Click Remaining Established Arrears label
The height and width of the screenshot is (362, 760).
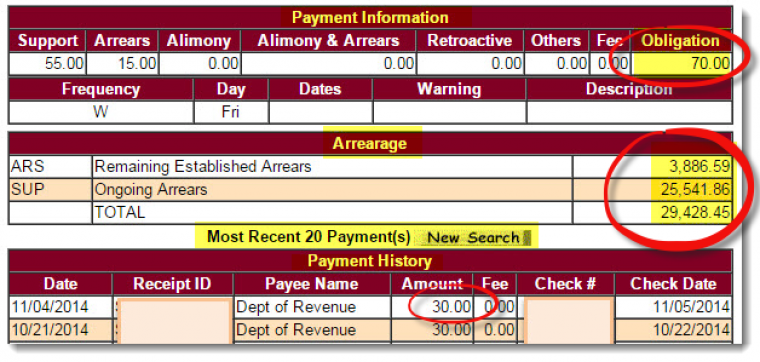pos(203,167)
